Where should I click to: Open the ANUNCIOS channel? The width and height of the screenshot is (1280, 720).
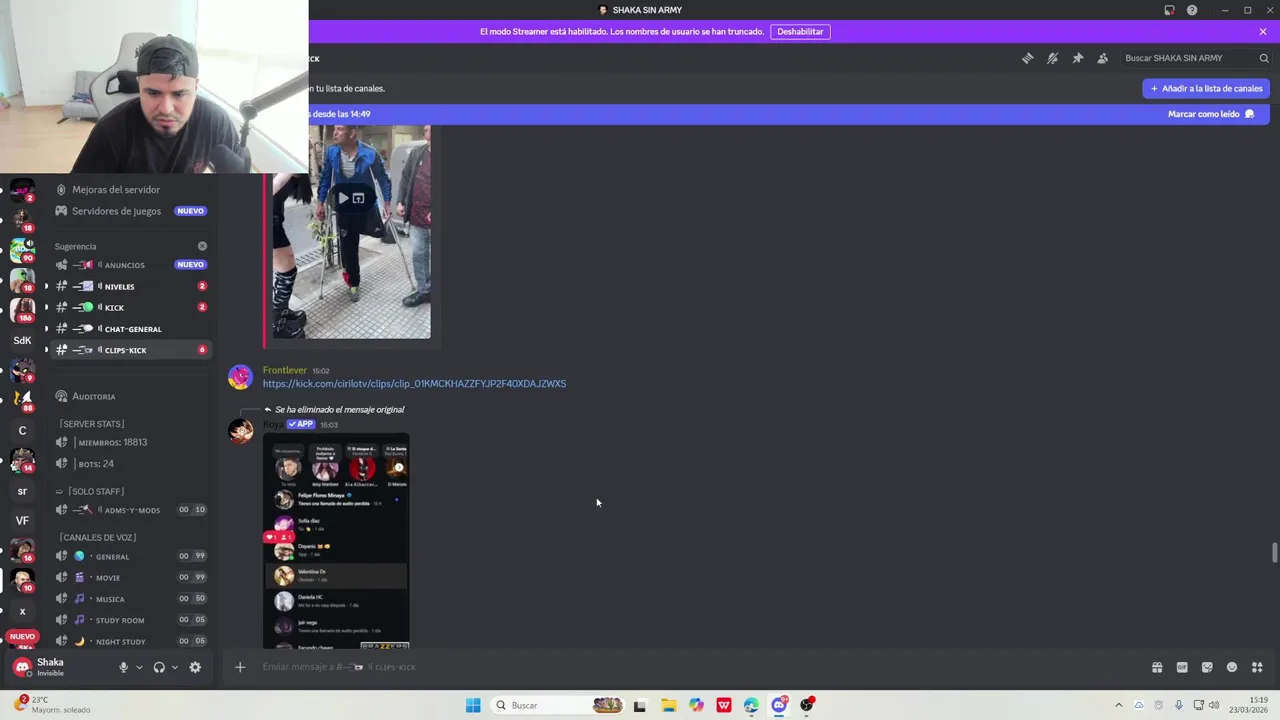tap(130, 265)
